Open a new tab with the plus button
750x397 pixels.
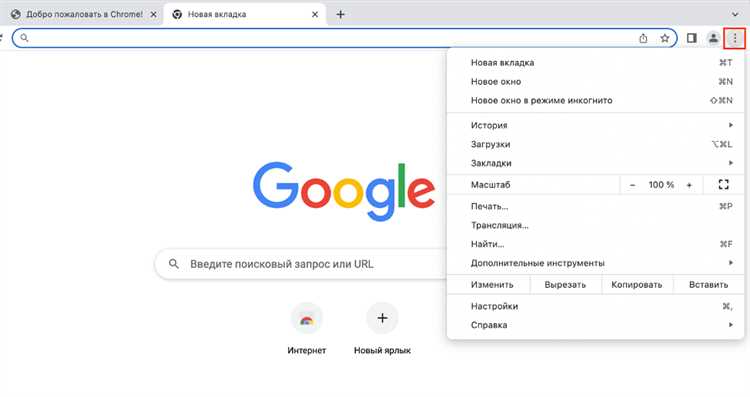340,14
